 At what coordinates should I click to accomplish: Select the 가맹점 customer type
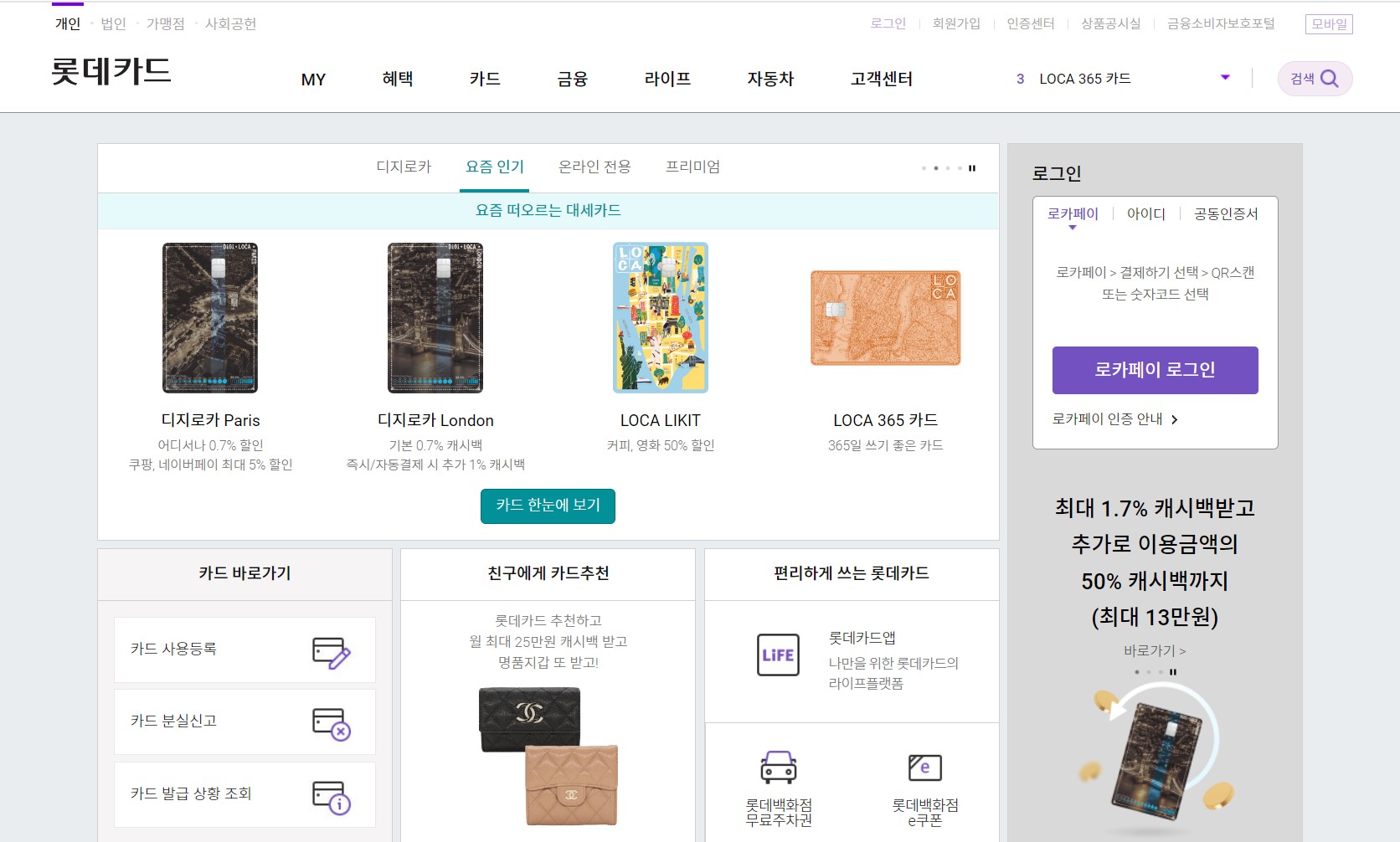coord(165,23)
